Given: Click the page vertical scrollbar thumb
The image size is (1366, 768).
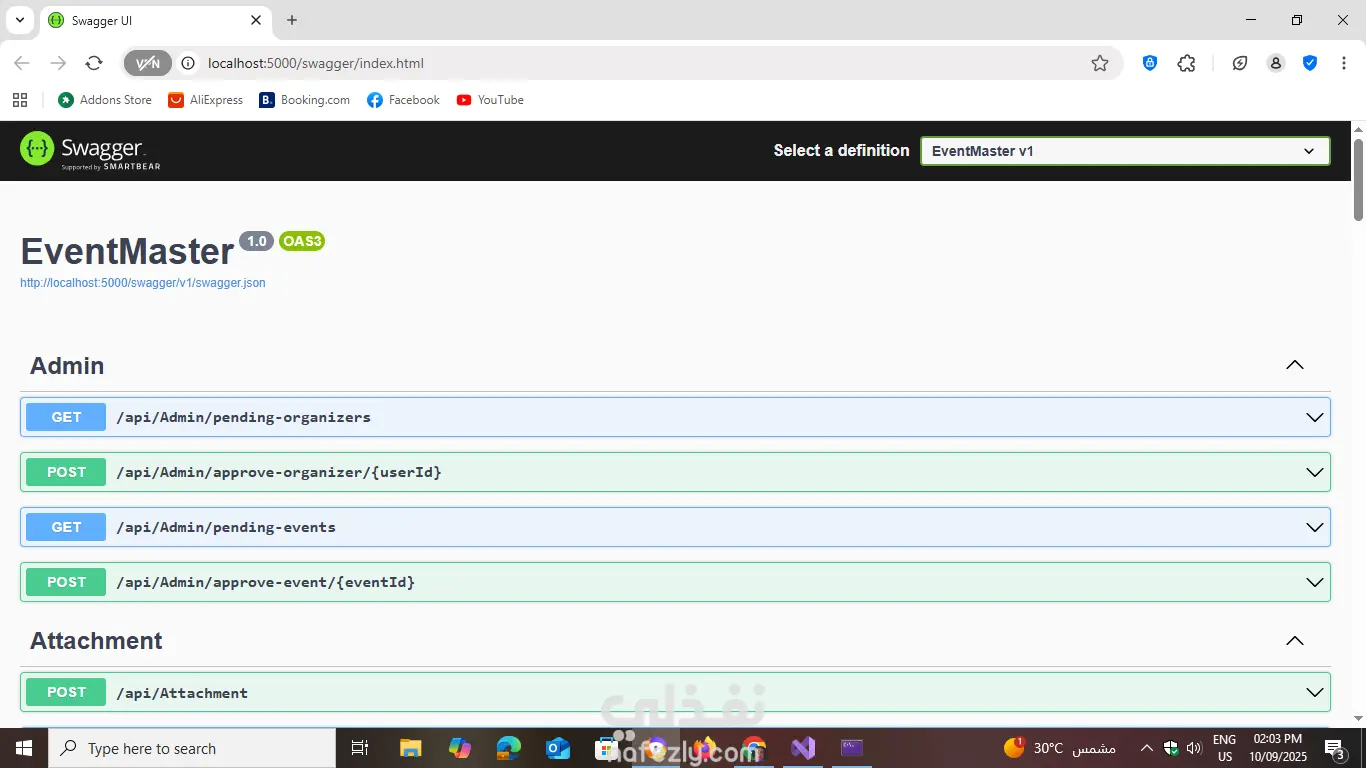Looking at the screenshot, I should point(1358,179).
